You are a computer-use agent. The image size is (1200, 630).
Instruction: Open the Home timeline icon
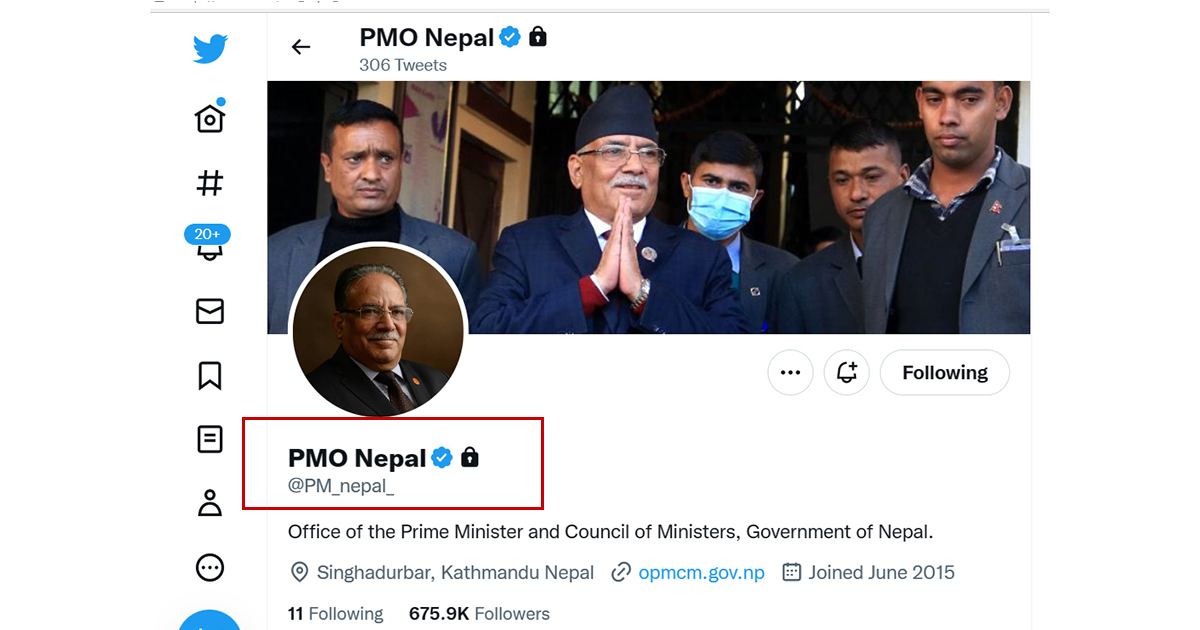pyautogui.click(x=210, y=118)
